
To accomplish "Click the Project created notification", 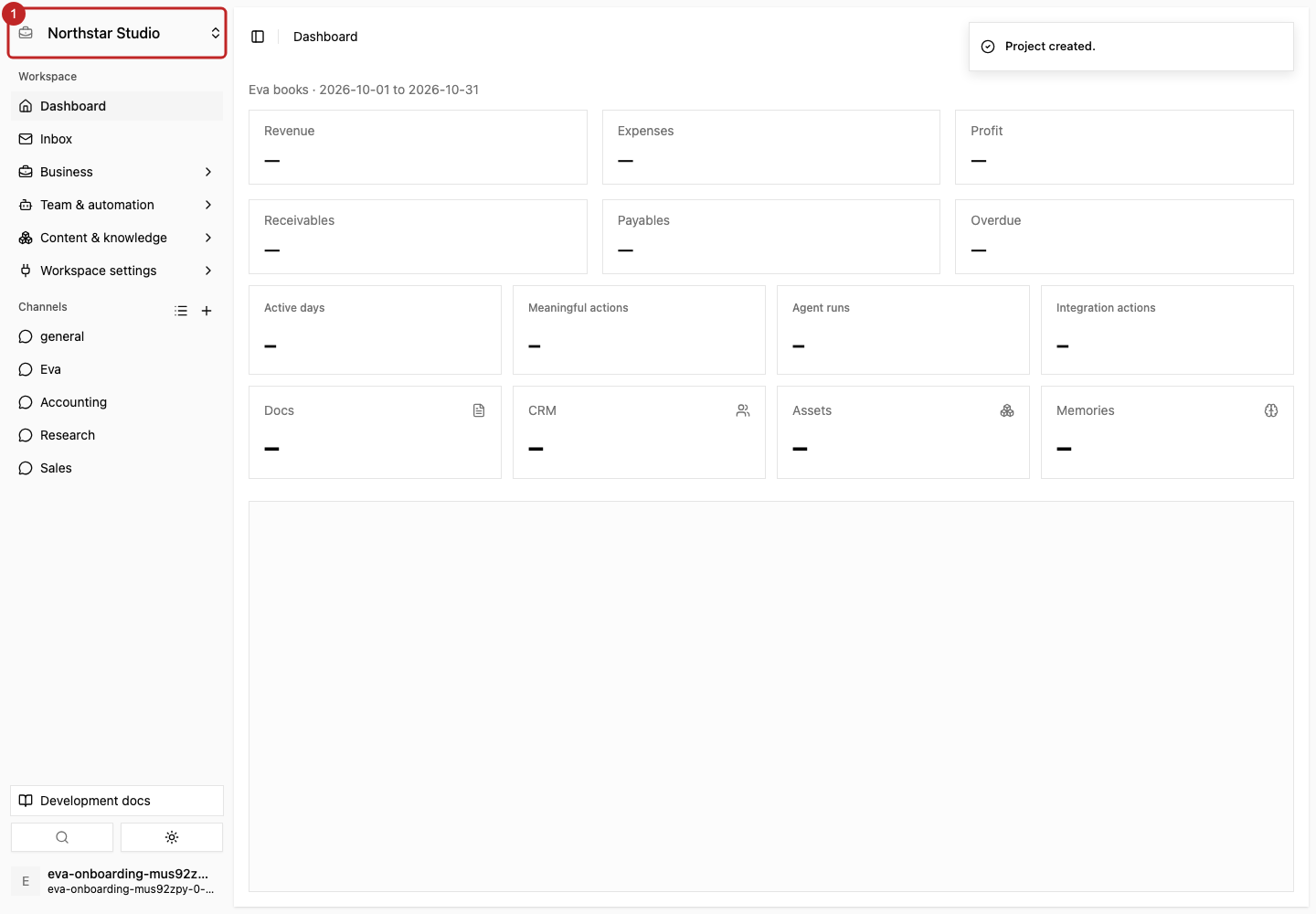I will (1131, 47).
